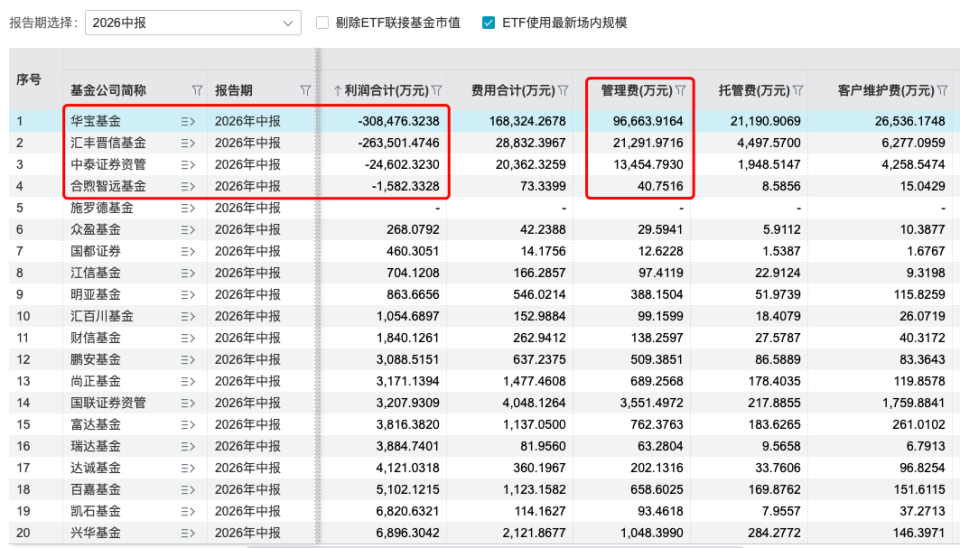Click profit value -263,501.4746
The width and height of the screenshot is (960, 548).
(x=399, y=143)
